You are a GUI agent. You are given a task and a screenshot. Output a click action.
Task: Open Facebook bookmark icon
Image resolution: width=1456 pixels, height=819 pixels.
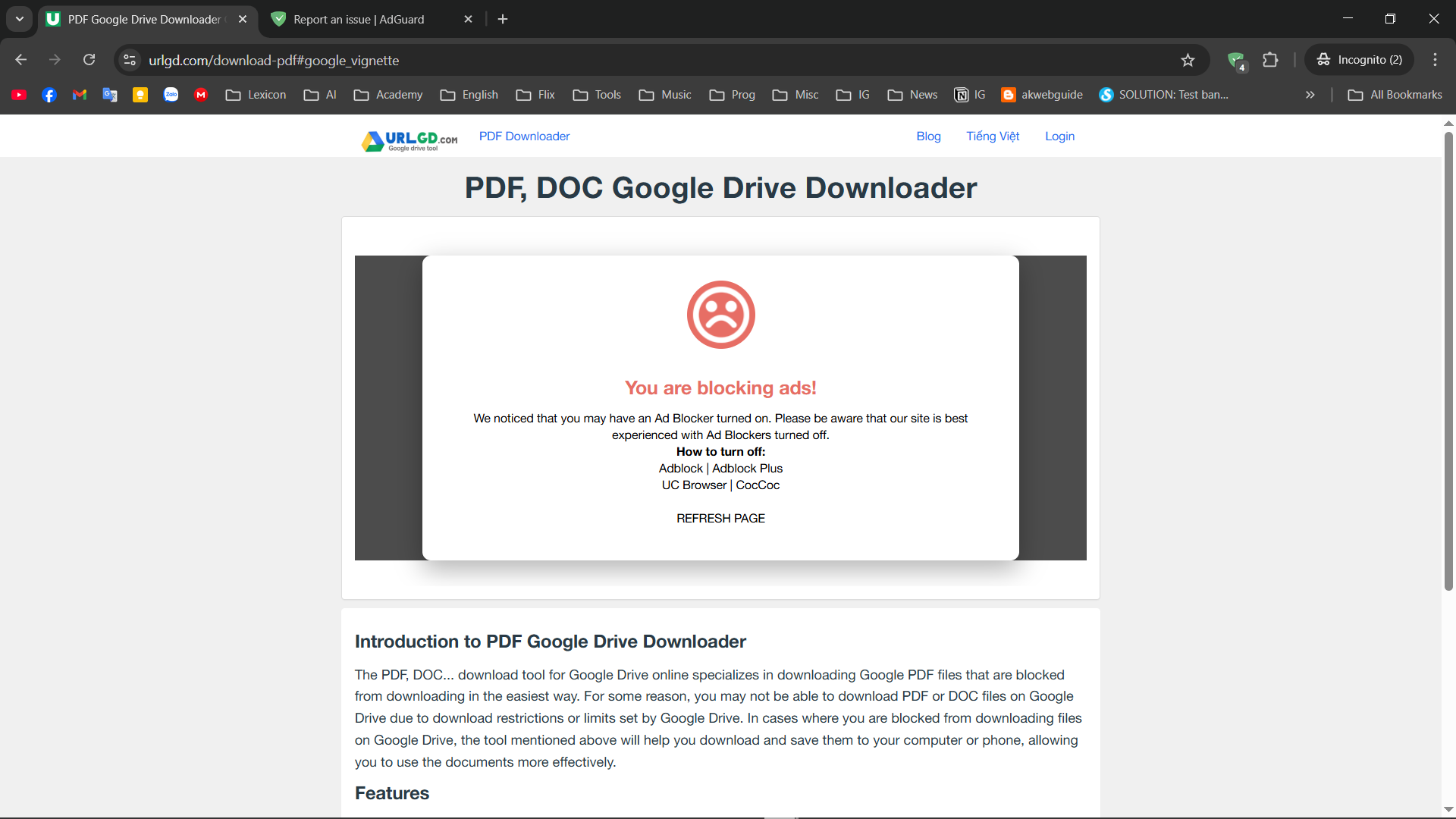[x=49, y=95]
